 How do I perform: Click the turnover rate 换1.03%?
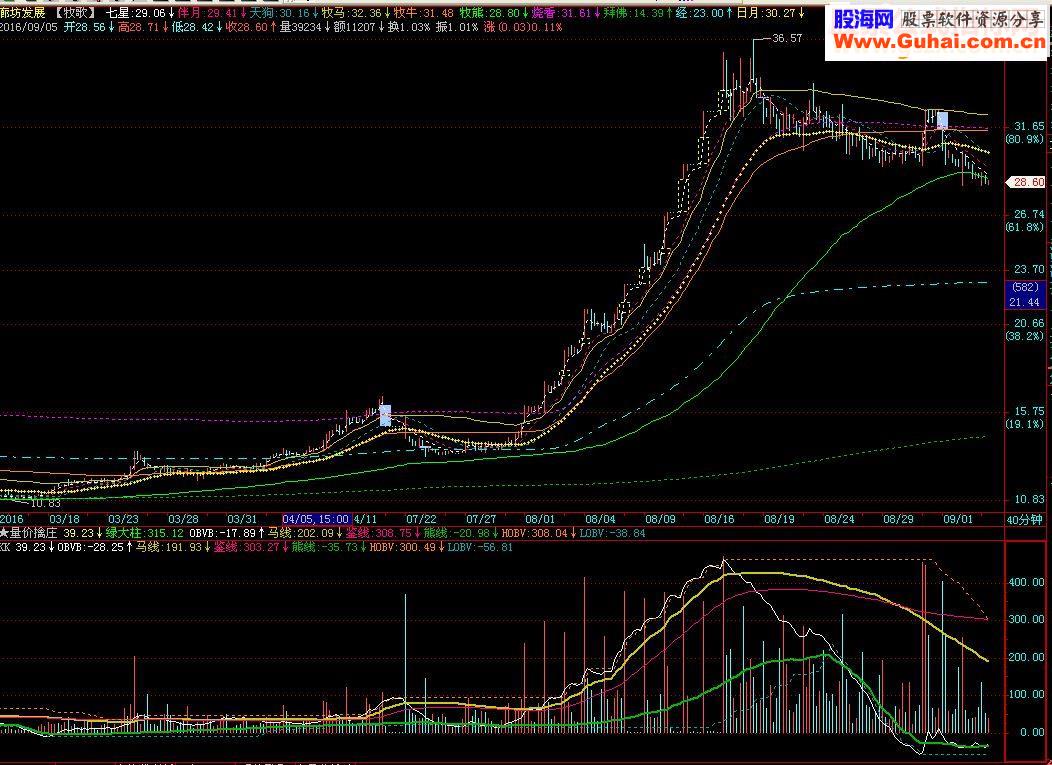(409, 27)
